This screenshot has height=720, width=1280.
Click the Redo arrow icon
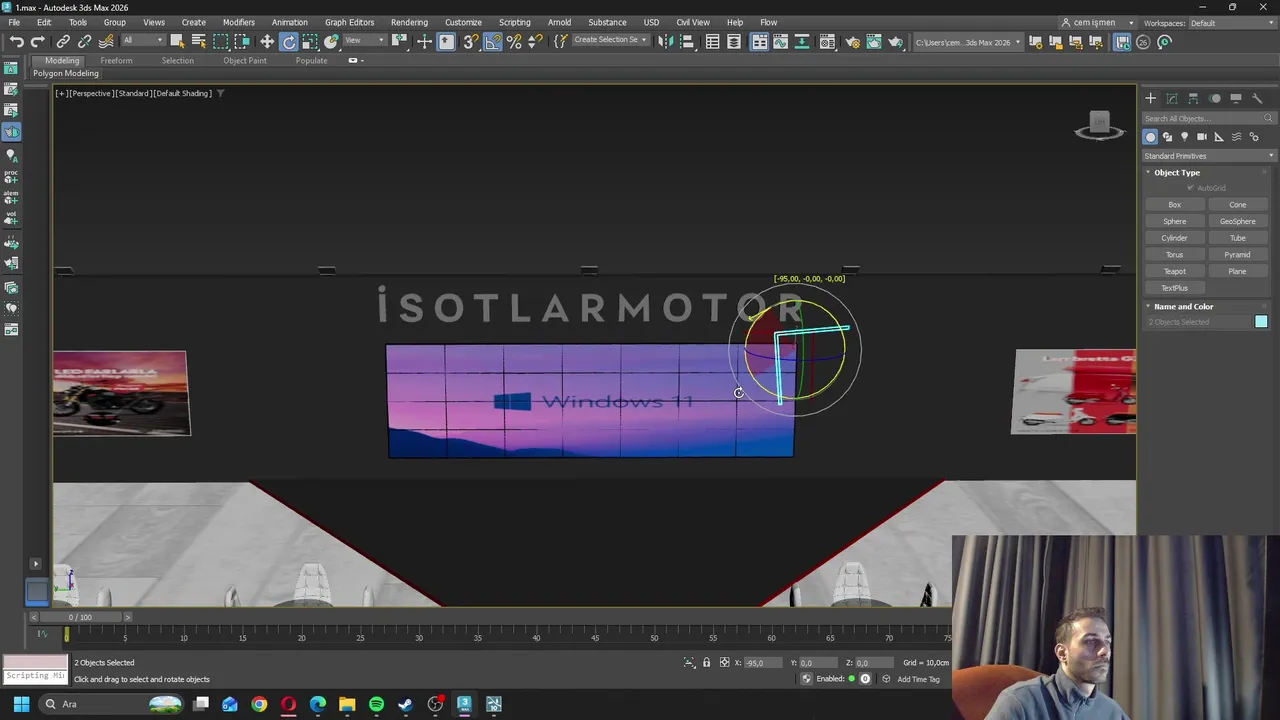[x=37, y=41]
